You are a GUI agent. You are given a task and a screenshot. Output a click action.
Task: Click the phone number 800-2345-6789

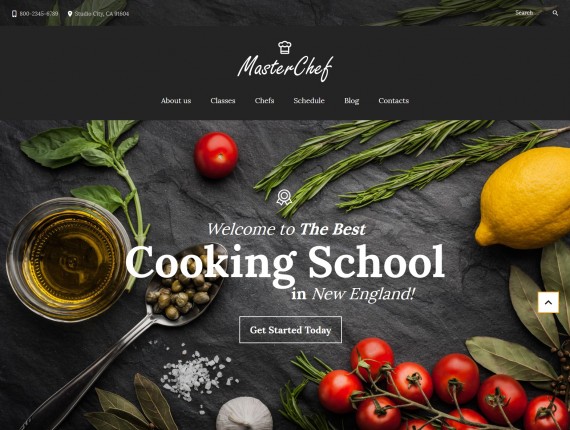click(x=39, y=14)
